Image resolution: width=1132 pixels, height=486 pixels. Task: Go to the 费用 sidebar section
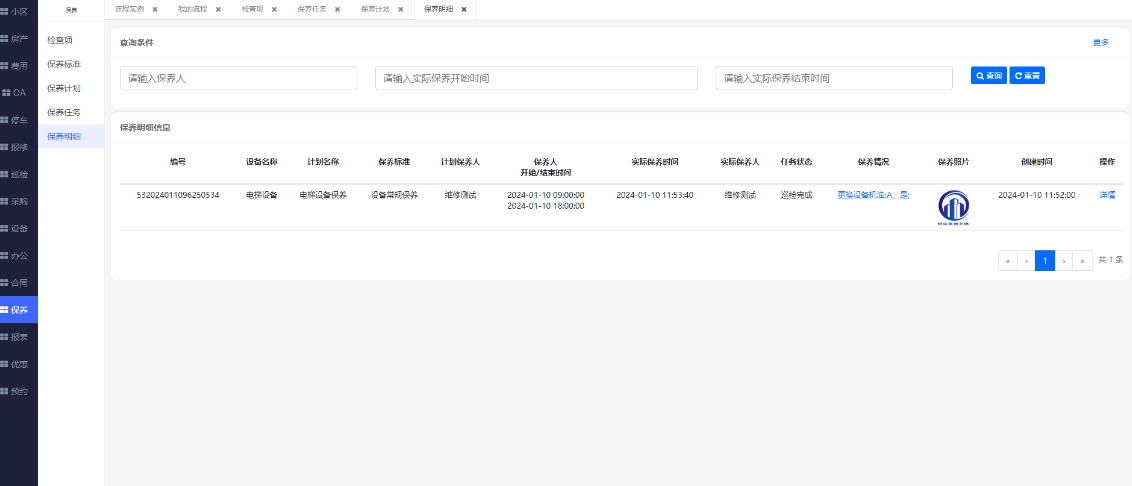coord(18,66)
